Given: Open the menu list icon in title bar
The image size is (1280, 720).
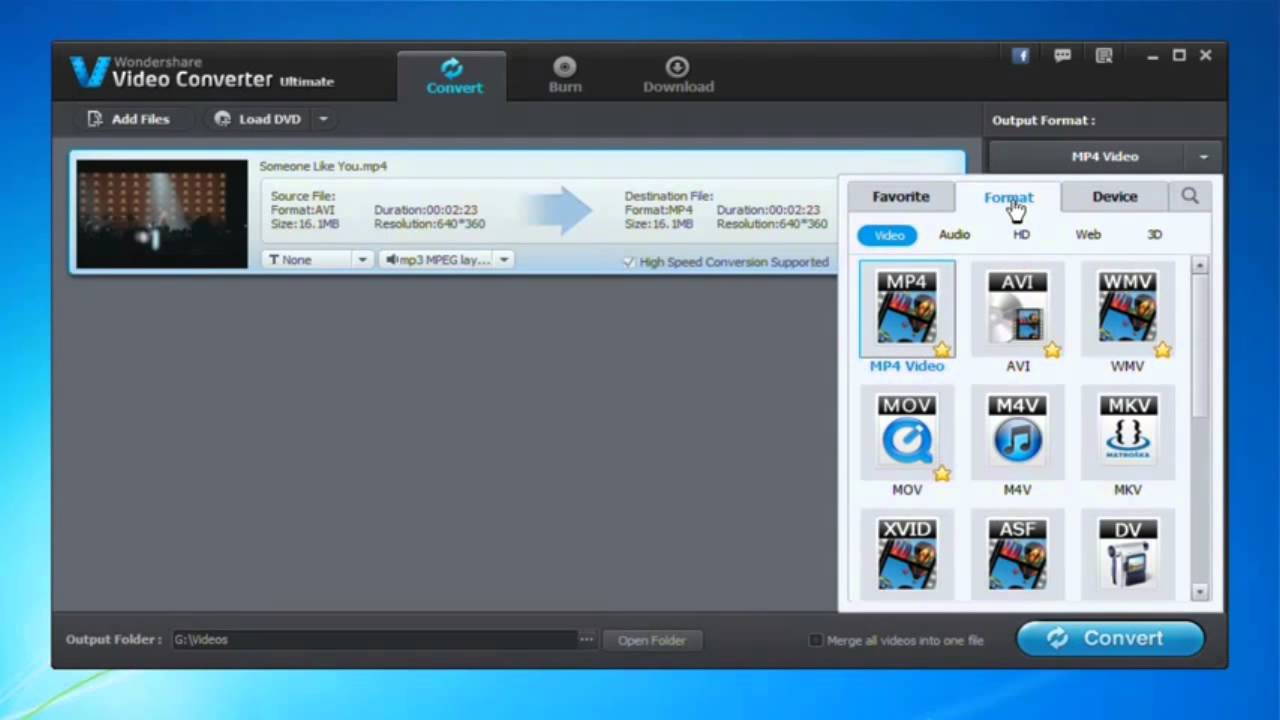Looking at the screenshot, I should [x=1104, y=56].
